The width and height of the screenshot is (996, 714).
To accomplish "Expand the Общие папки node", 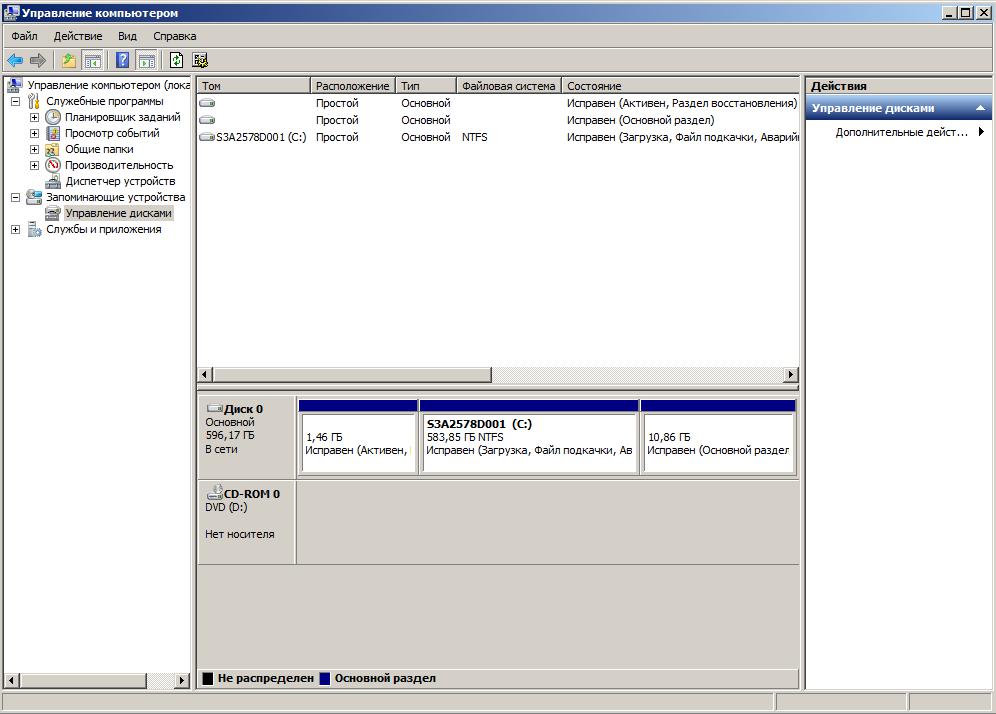I will 34,149.
